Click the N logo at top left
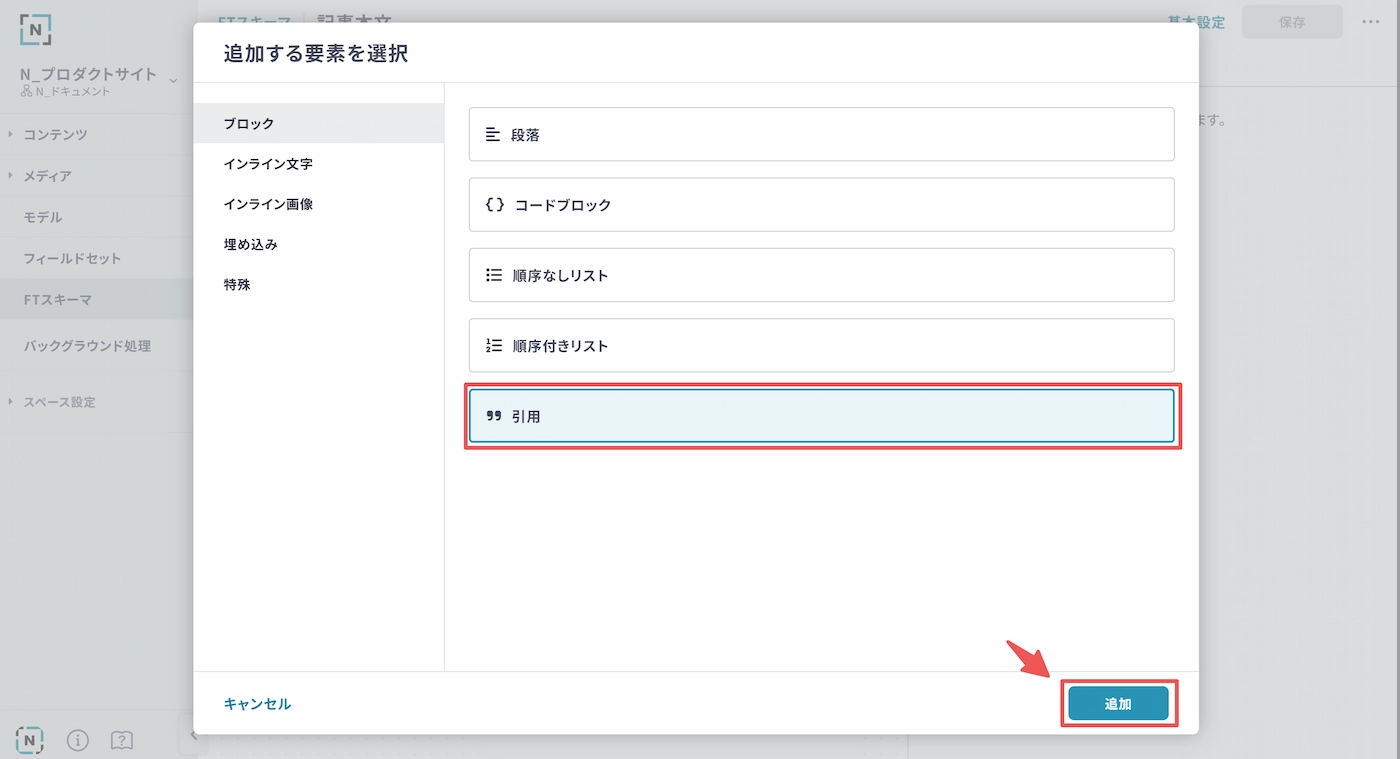1400x759 pixels. point(35,28)
